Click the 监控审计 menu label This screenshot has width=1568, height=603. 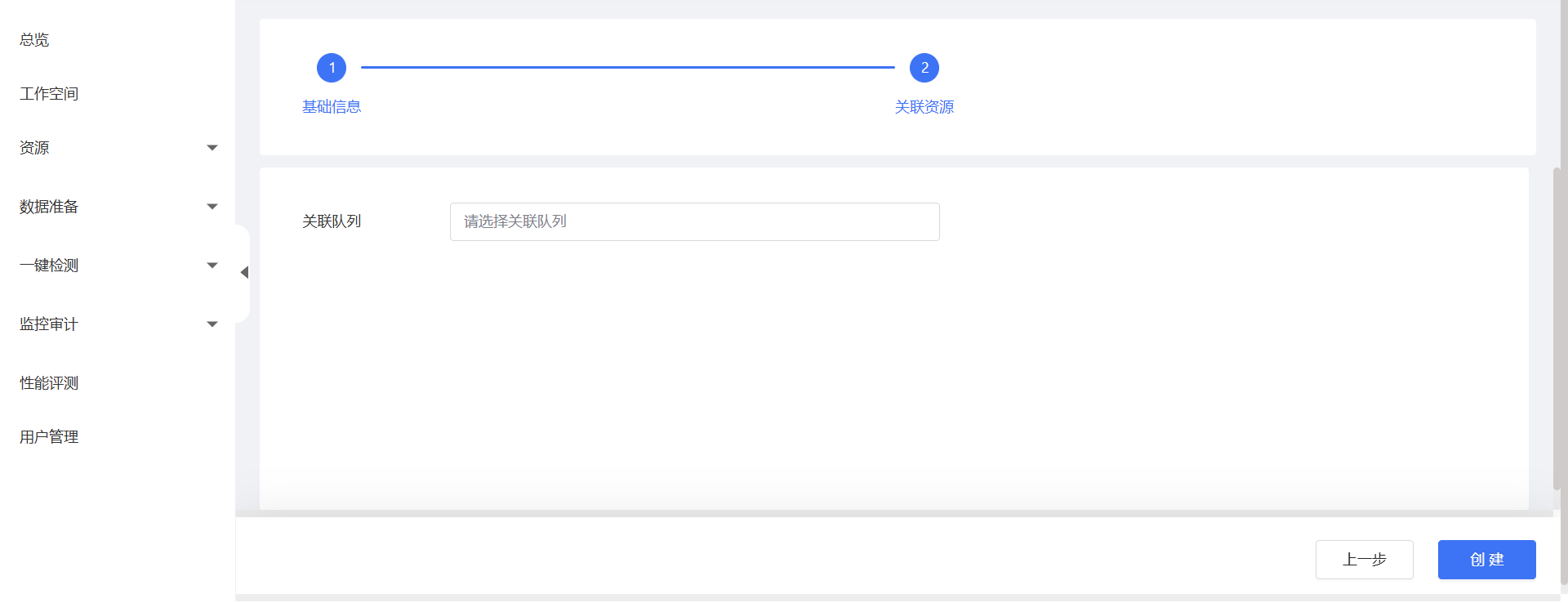click(x=49, y=324)
